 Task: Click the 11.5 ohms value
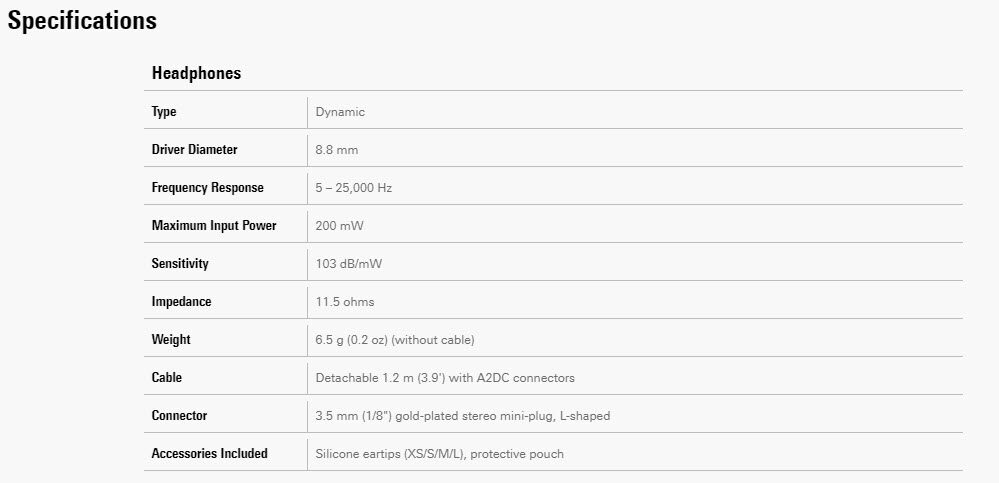[x=345, y=302]
